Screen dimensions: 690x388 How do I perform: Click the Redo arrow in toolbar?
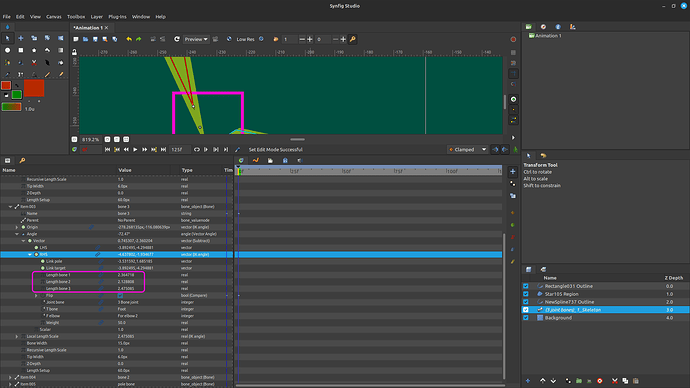(139, 39)
